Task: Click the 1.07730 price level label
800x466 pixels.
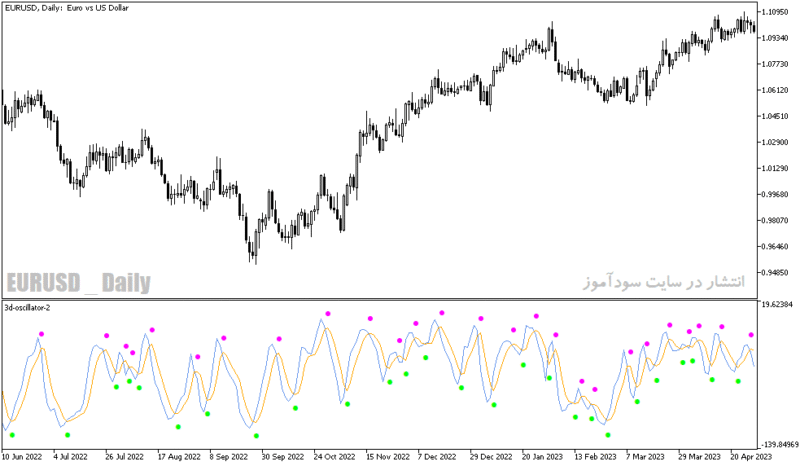Action: [x=775, y=64]
